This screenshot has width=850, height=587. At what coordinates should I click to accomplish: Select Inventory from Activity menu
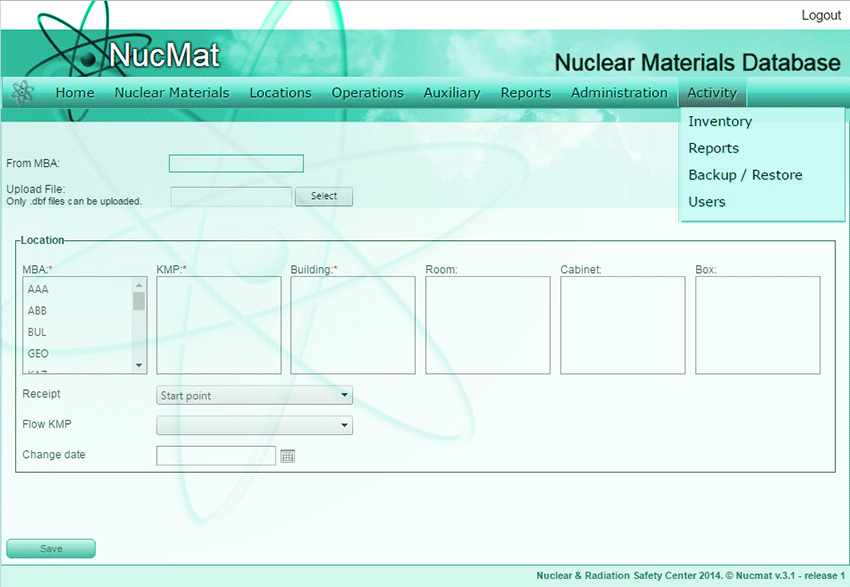point(720,122)
